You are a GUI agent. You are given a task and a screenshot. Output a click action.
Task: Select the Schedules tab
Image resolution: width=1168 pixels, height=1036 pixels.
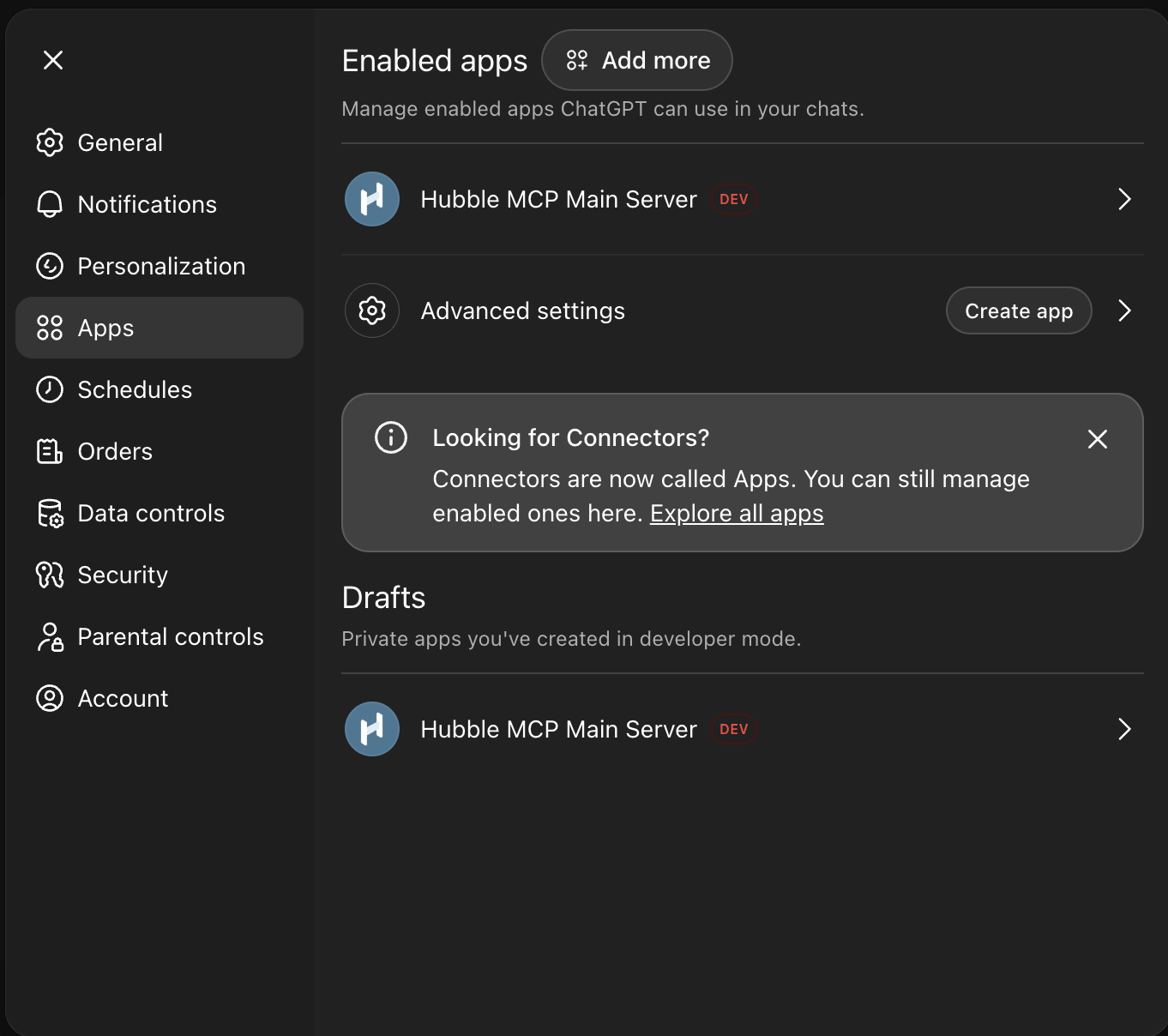click(x=160, y=389)
